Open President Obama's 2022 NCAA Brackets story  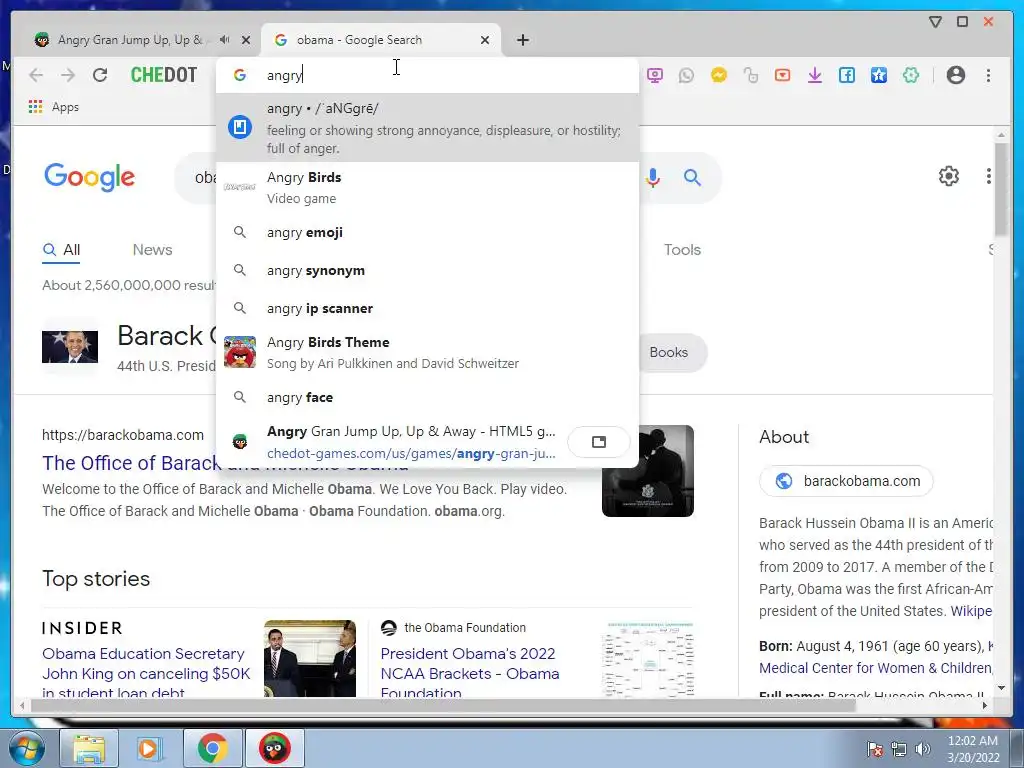(x=470, y=673)
